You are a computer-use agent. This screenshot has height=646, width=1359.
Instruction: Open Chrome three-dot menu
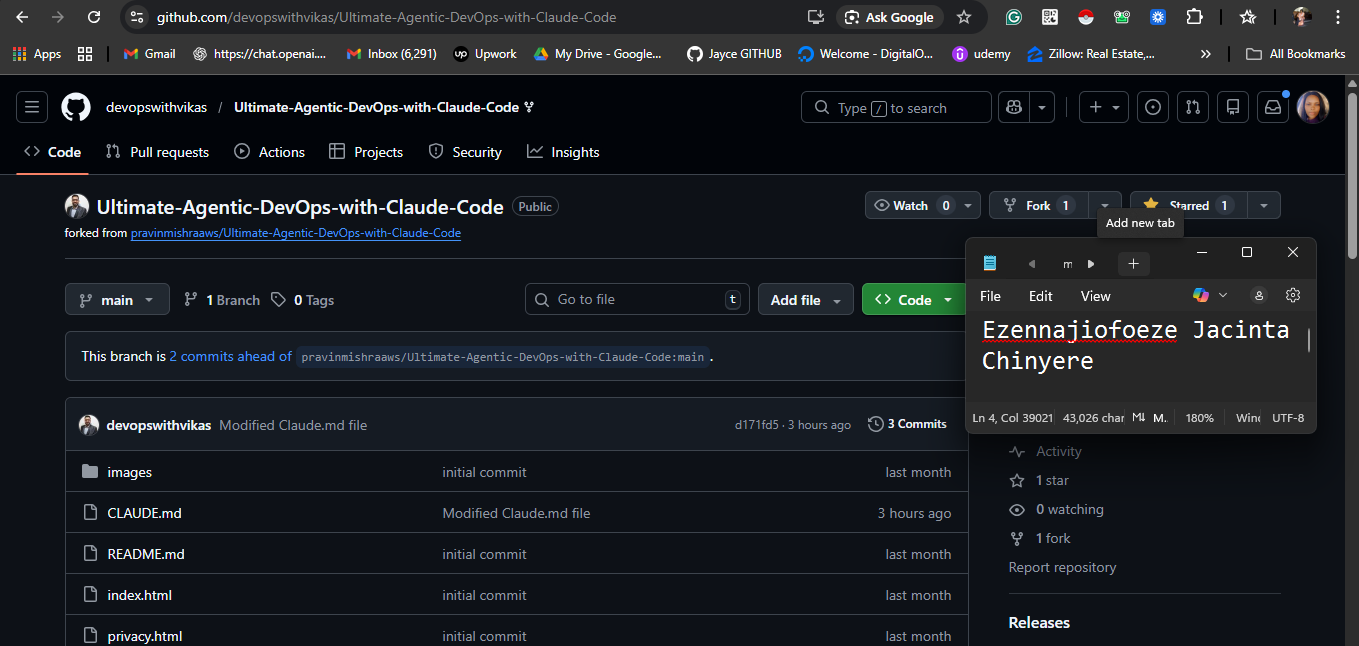point(1338,17)
